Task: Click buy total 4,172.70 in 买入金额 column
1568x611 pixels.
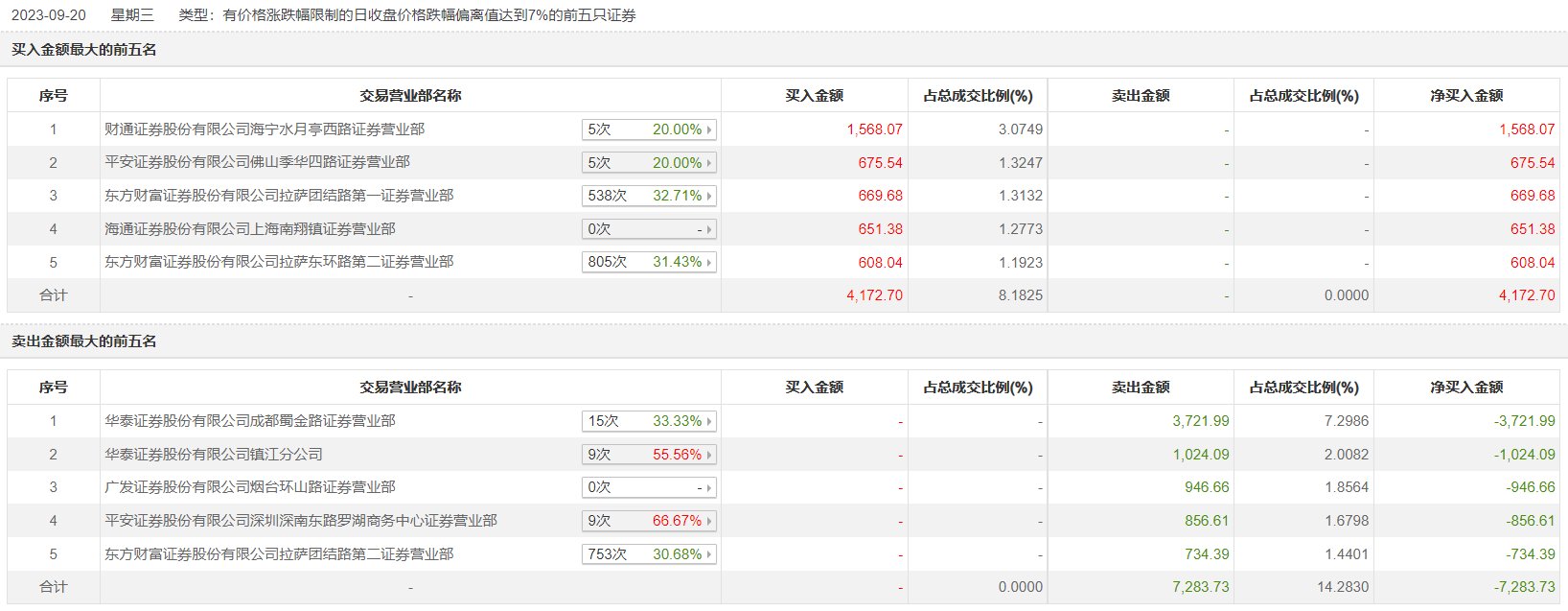Action: click(874, 295)
